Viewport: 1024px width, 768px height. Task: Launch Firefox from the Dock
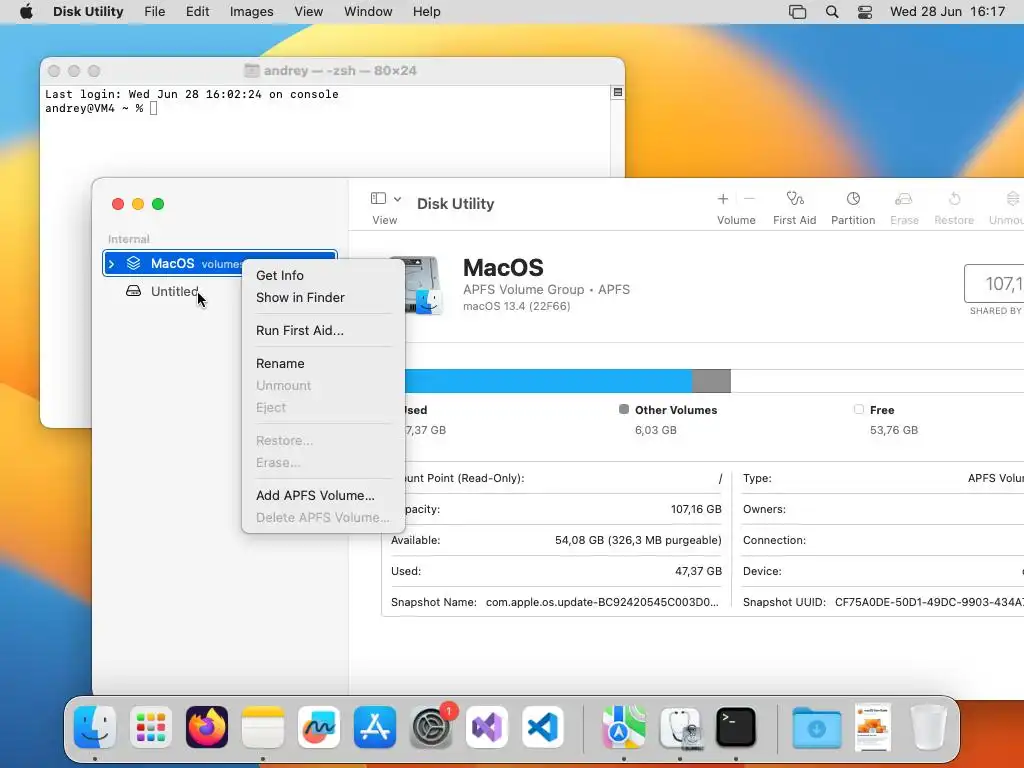tap(207, 727)
